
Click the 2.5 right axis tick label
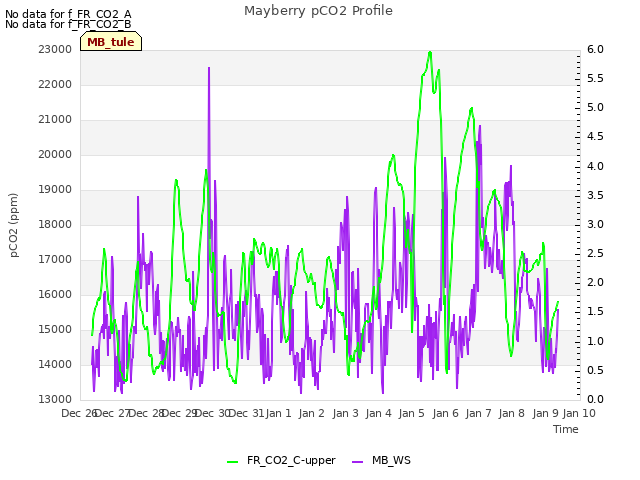tap(595, 253)
